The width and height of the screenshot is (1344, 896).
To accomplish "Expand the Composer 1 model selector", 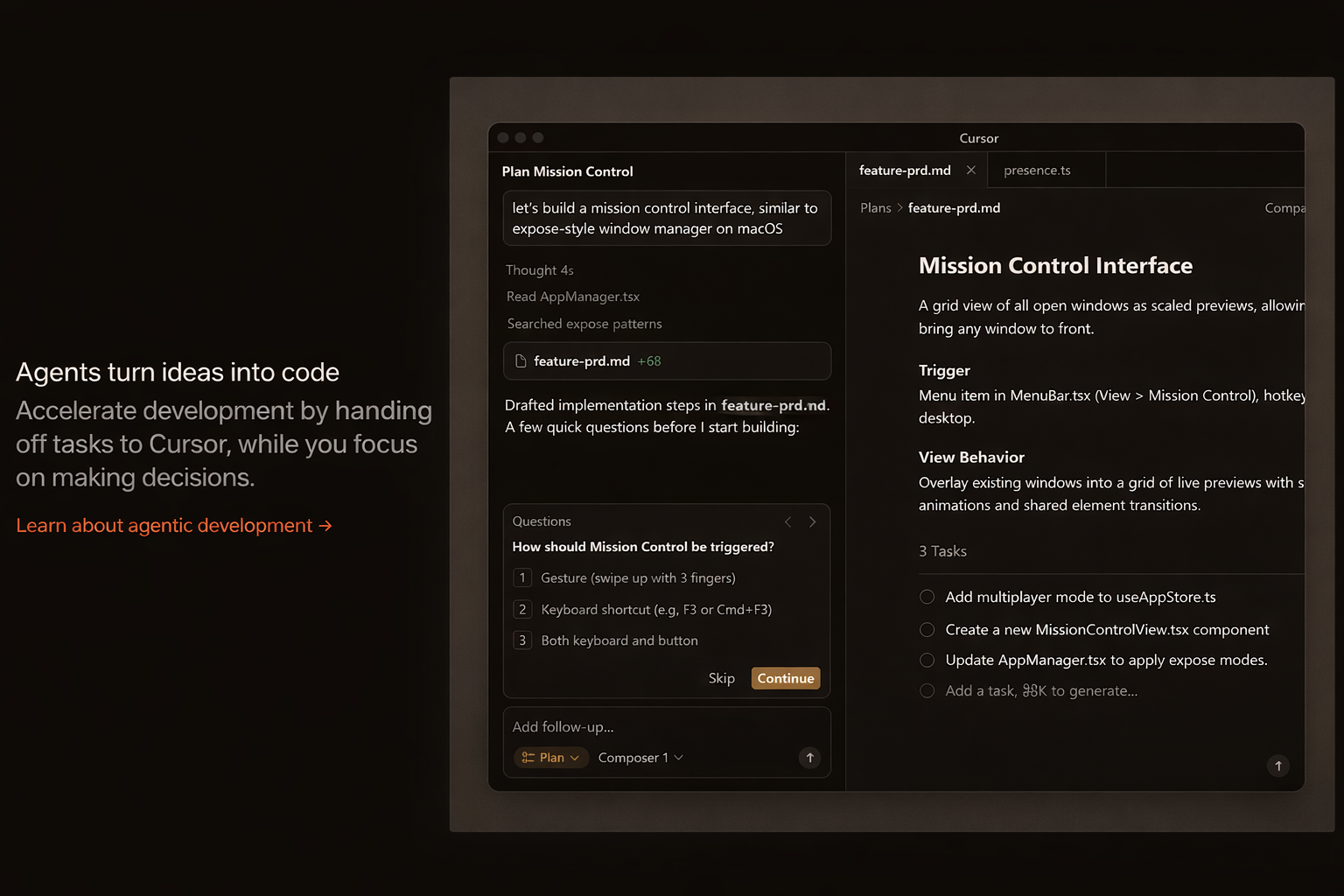I will coord(640,758).
